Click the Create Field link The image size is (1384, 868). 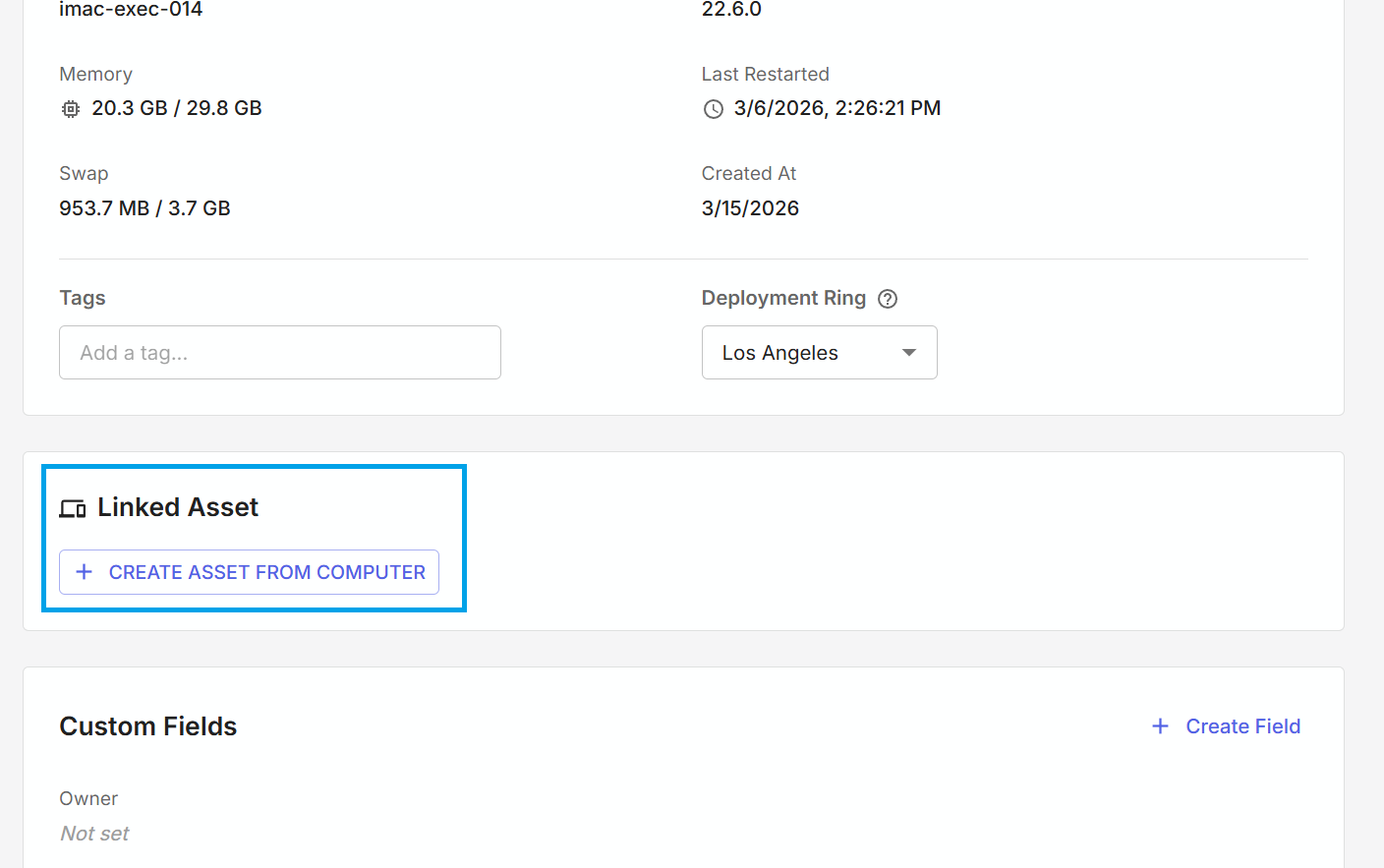pyautogui.click(x=1242, y=726)
